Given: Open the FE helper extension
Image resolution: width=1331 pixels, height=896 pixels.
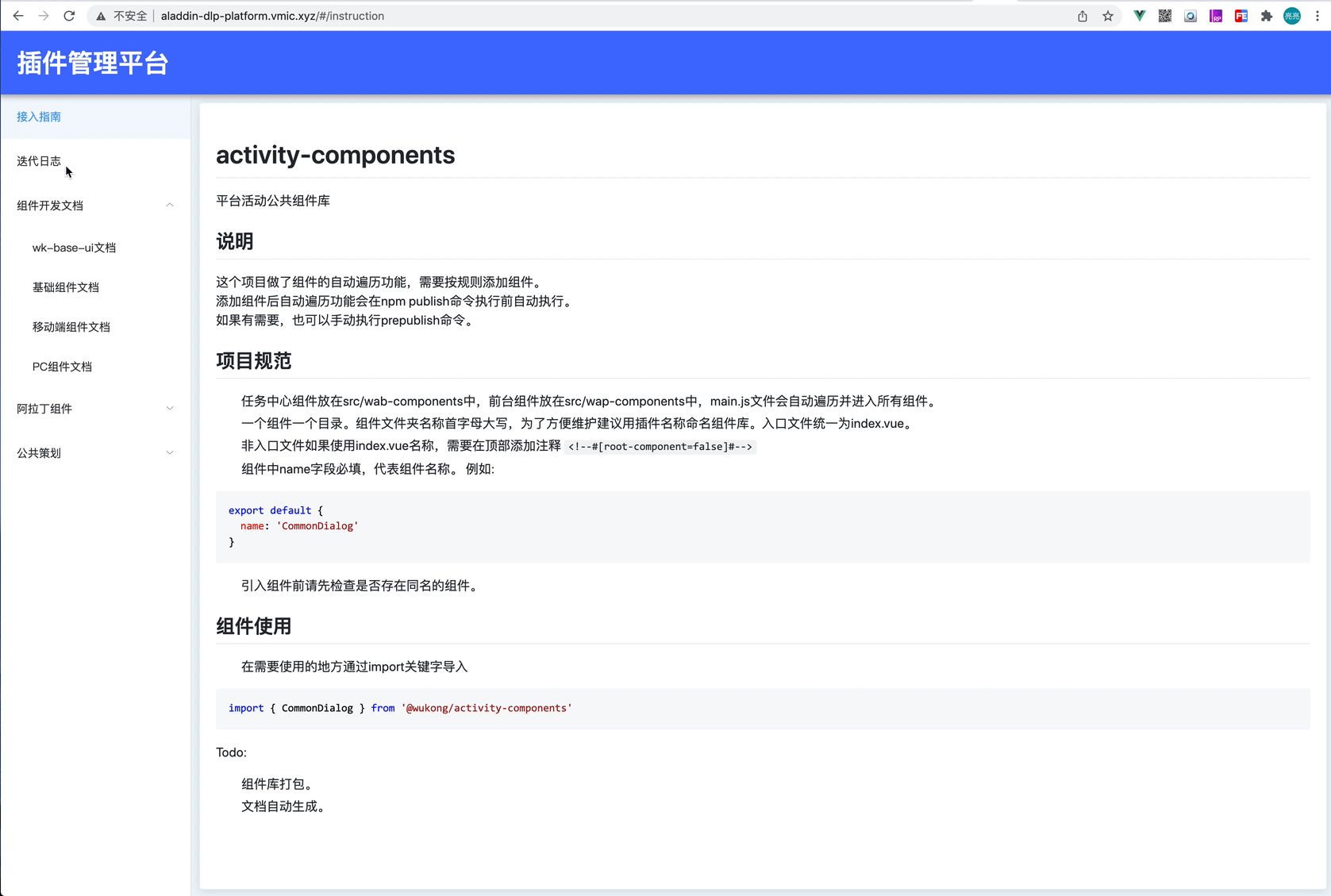Looking at the screenshot, I should tap(1241, 16).
